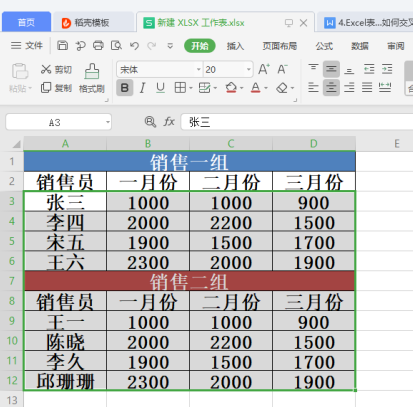Click the 文件 menu button

click(27, 45)
